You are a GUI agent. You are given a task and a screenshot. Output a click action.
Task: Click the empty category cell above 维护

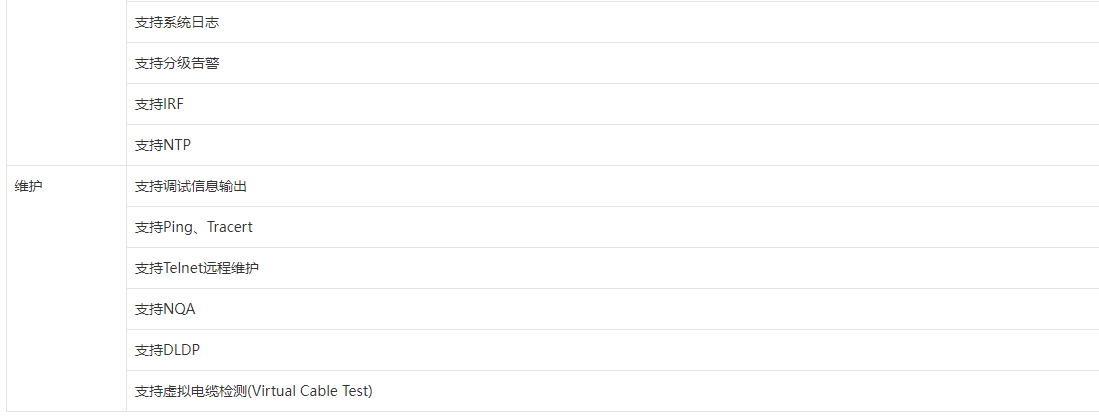coord(67,83)
